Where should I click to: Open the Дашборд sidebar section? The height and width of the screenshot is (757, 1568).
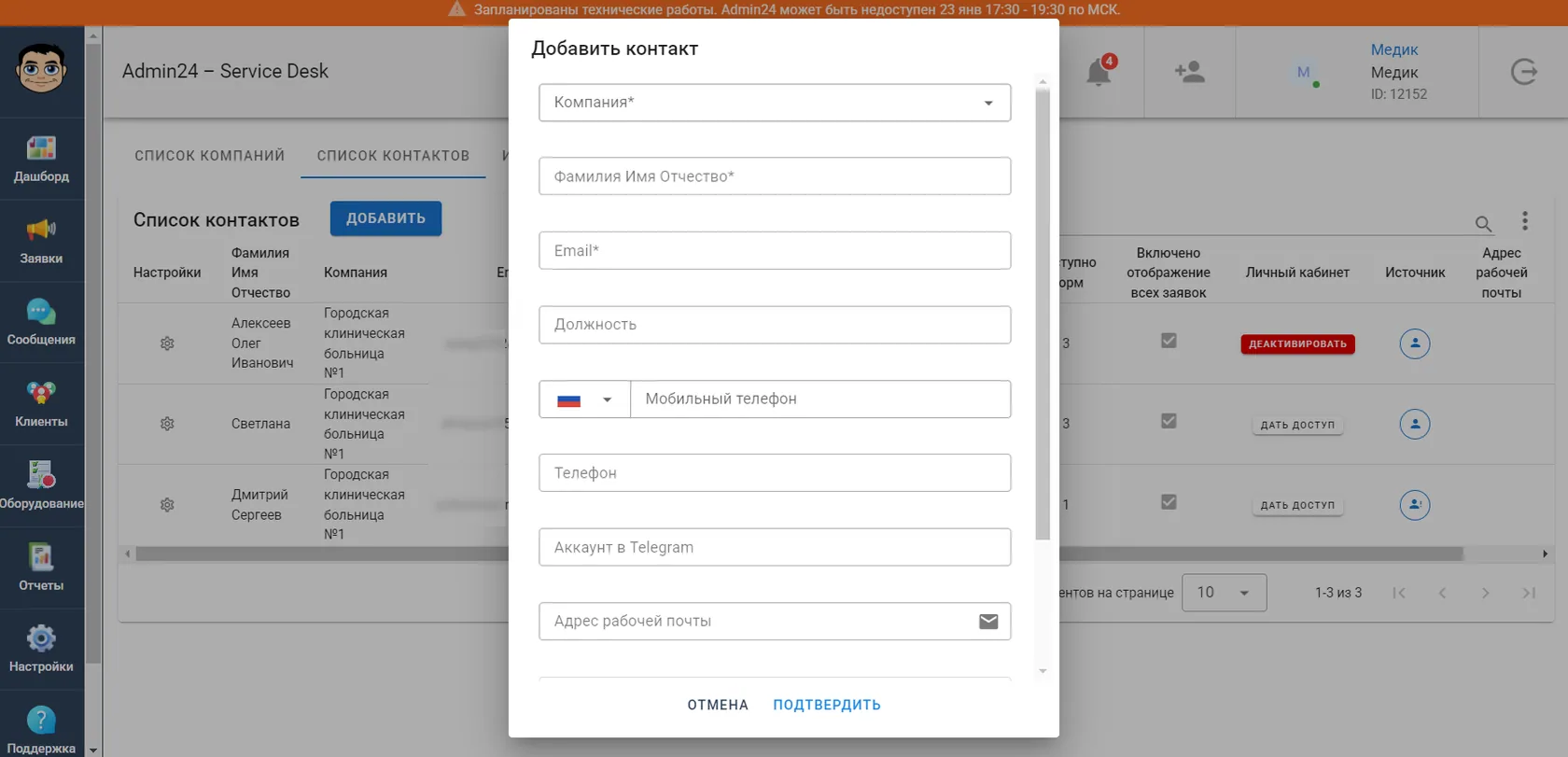point(41,159)
